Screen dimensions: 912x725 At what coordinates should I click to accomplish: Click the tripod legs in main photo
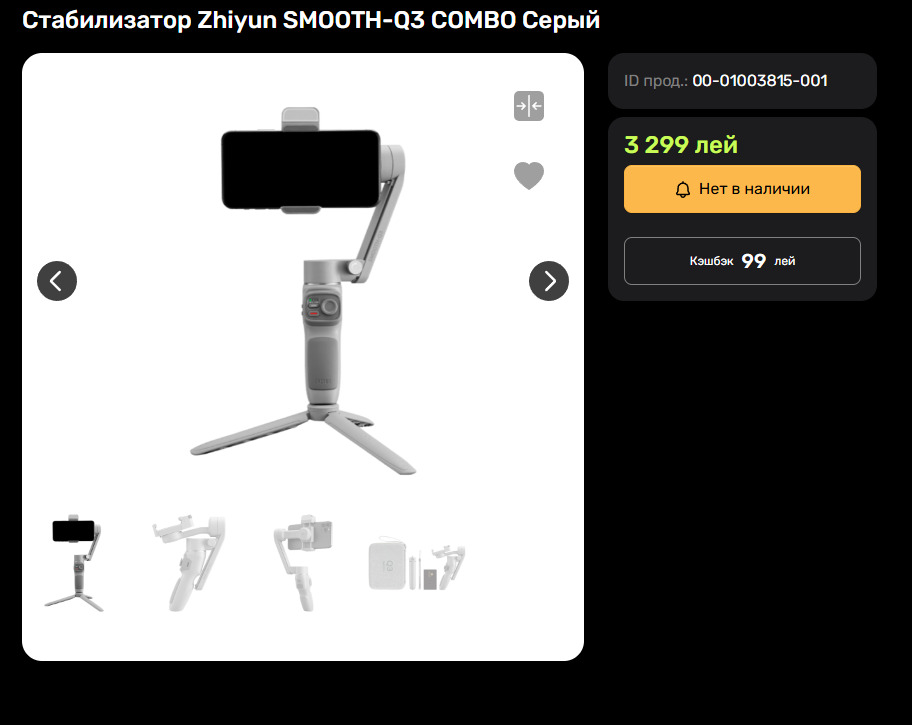(304, 439)
